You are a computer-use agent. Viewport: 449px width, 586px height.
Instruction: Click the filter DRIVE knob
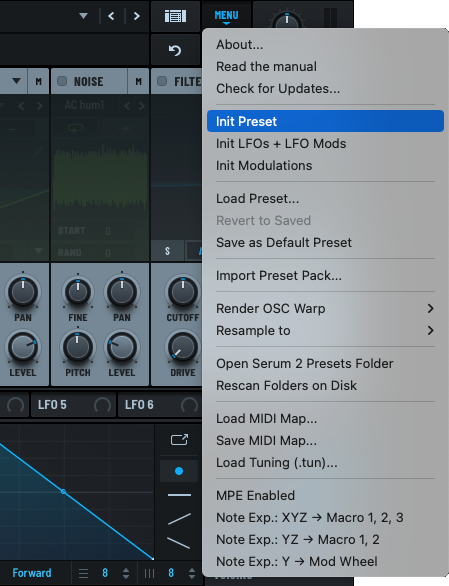tap(183, 347)
